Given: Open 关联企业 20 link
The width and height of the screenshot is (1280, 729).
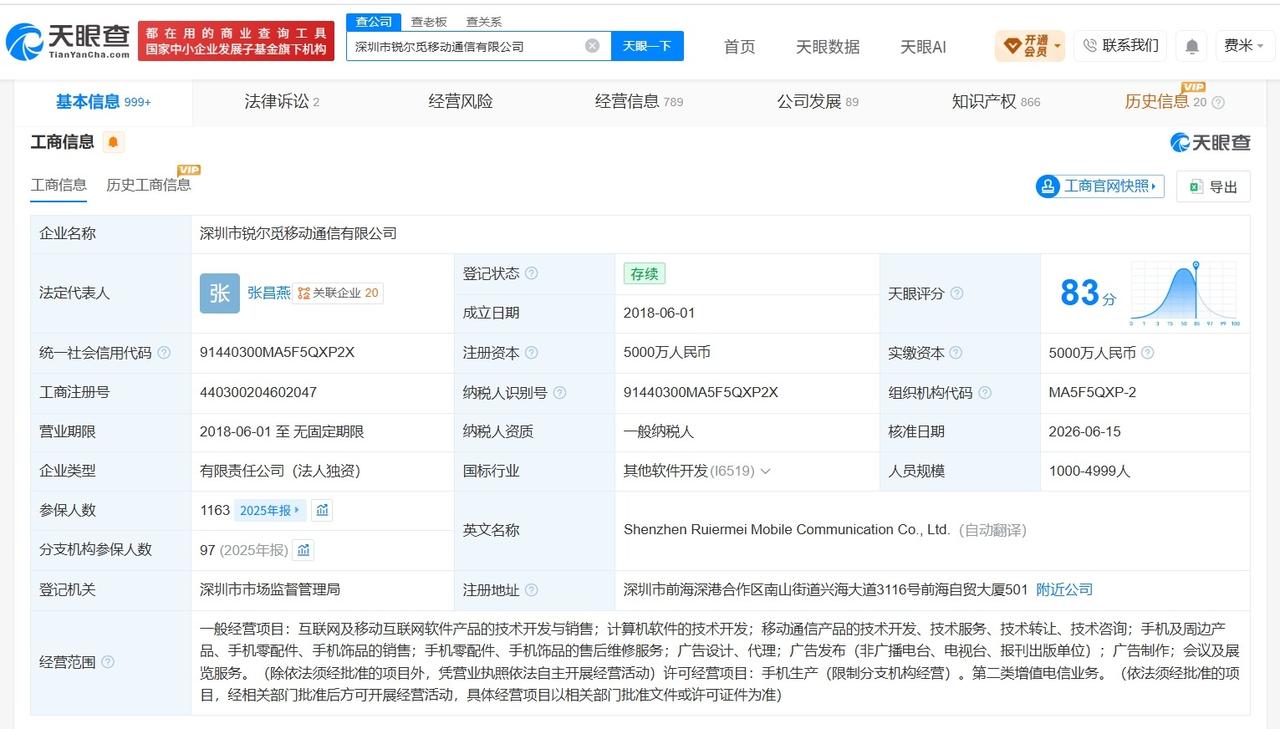Looking at the screenshot, I should pos(339,293).
